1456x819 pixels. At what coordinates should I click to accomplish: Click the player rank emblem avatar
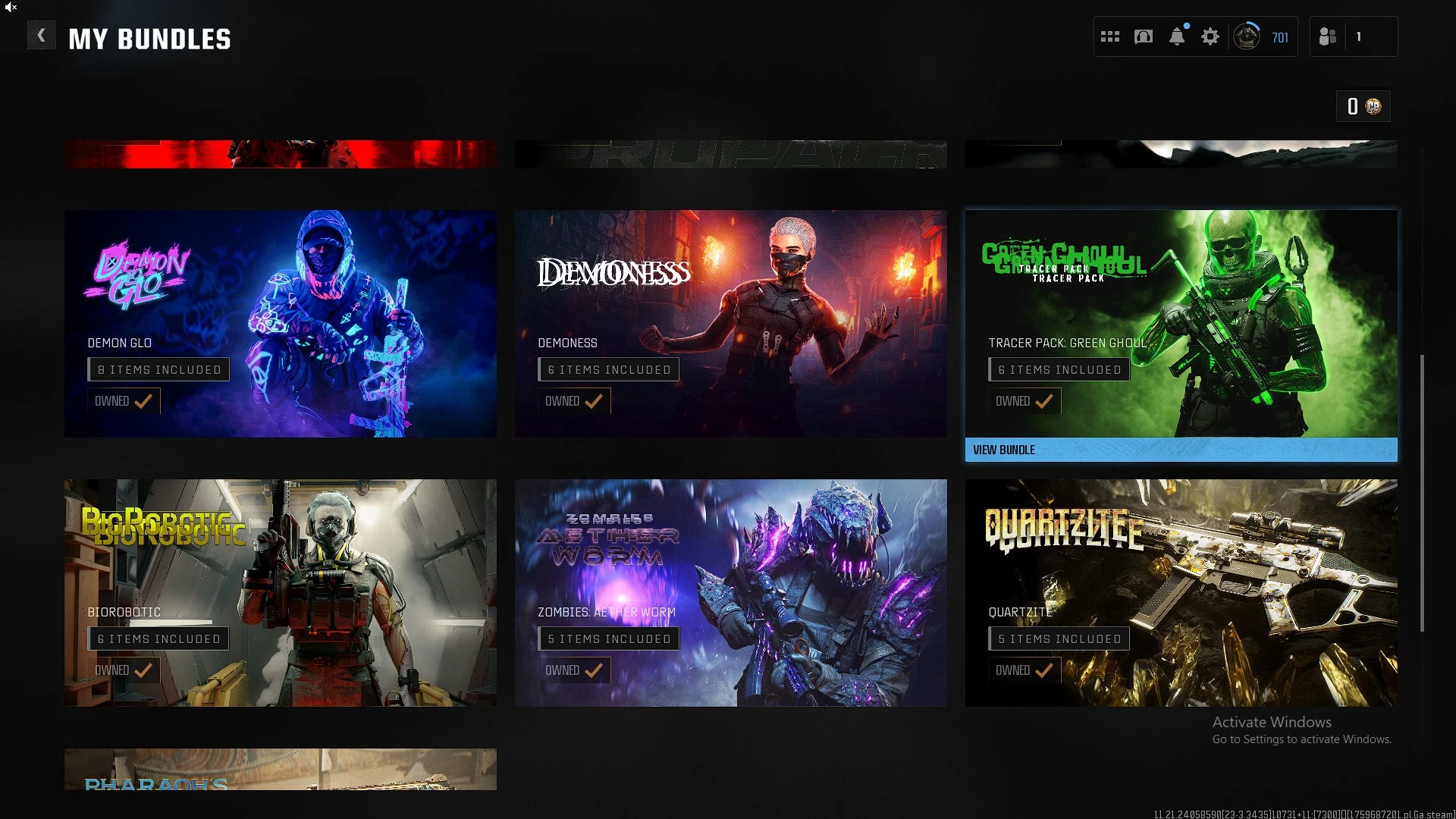pyautogui.click(x=1246, y=36)
